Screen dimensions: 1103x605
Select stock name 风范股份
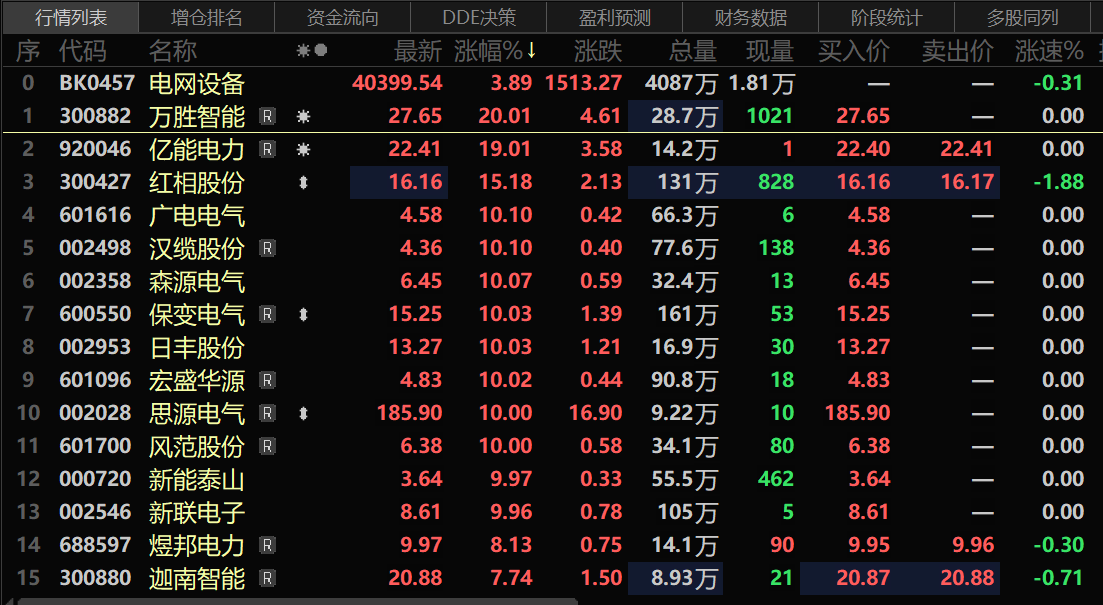tap(197, 446)
